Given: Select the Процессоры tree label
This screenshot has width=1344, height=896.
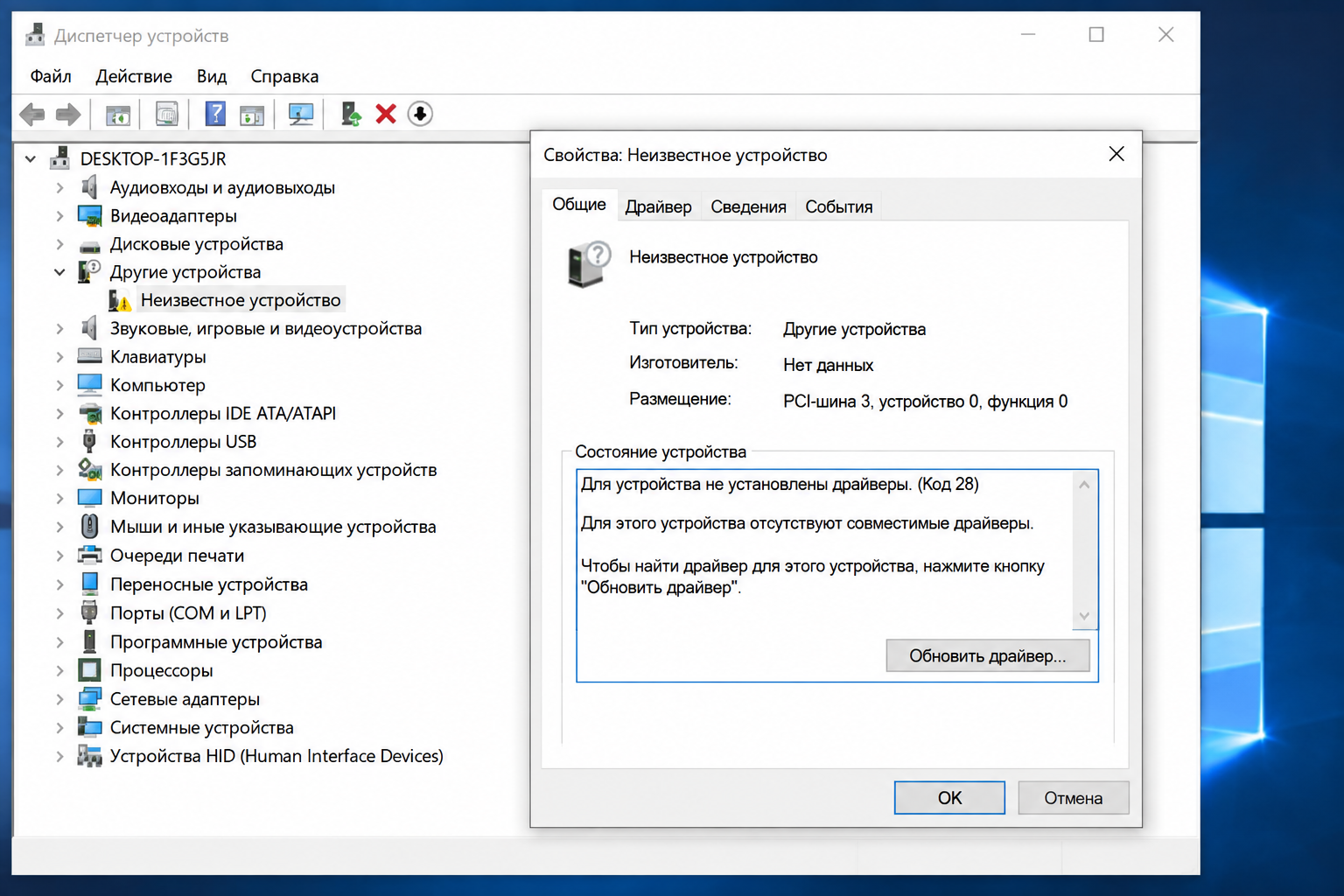Looking at the screenshot, I should (x=162, y=670).
